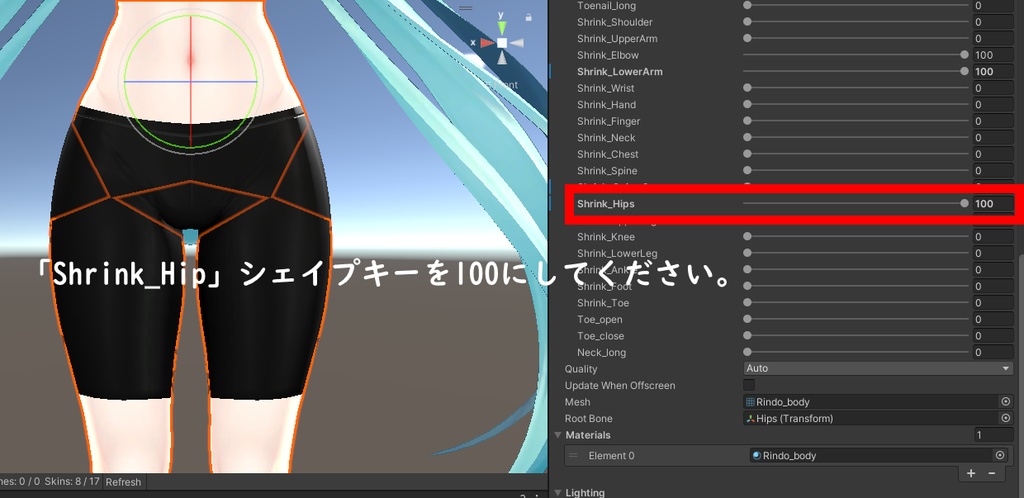Viewport: 1024px width, 498px height.
Task: Click the center cube of the scene gizmo
Action: pyautogui.click(x=502, y=43)
